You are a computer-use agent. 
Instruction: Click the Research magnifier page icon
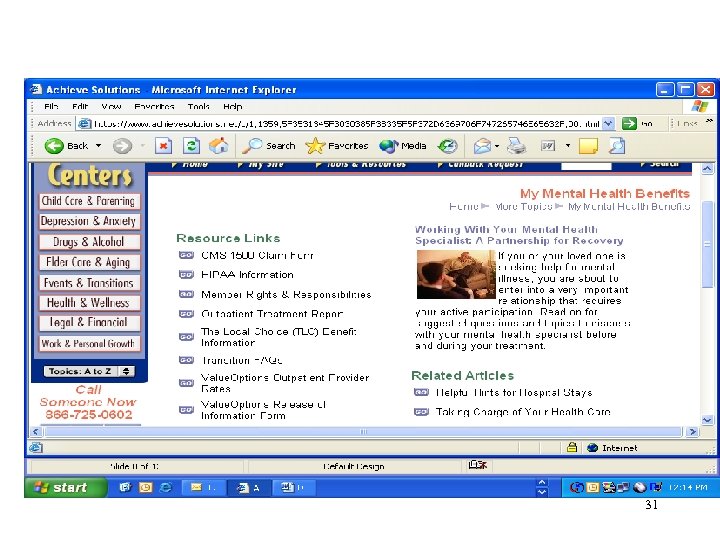pyautogui.click(x=617, y=146)
